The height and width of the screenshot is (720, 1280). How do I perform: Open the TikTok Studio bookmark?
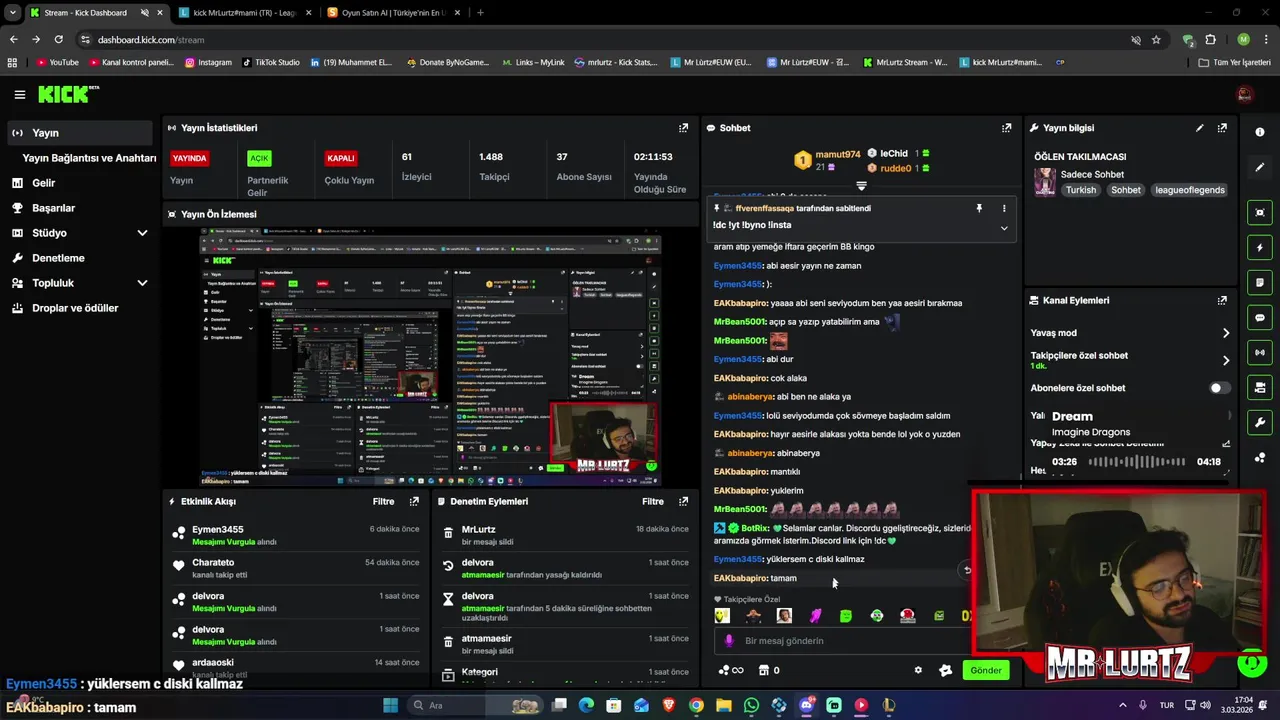click(x=270, y=62)
